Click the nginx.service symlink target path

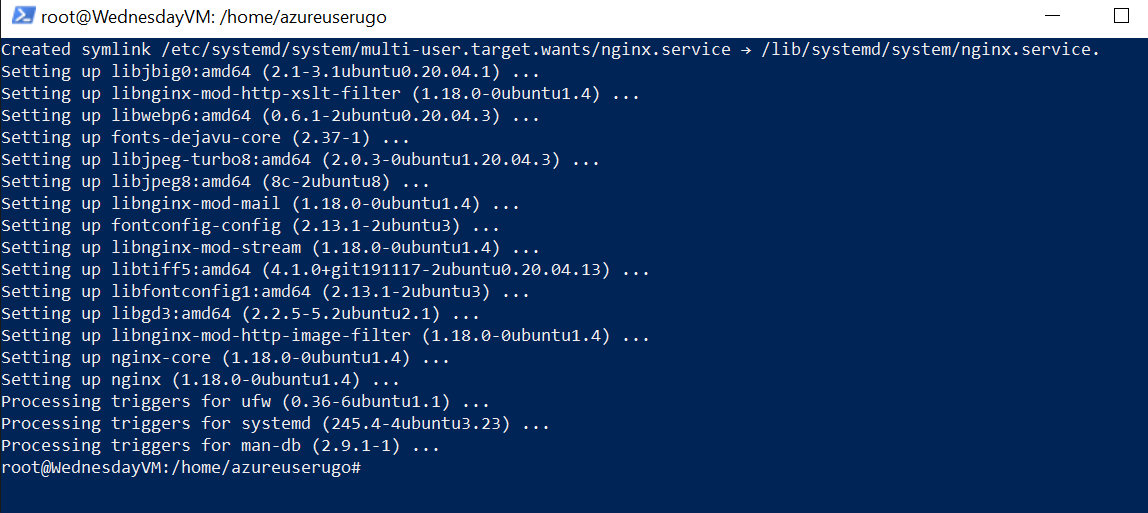pyautogui.click(x=929, y=49)
